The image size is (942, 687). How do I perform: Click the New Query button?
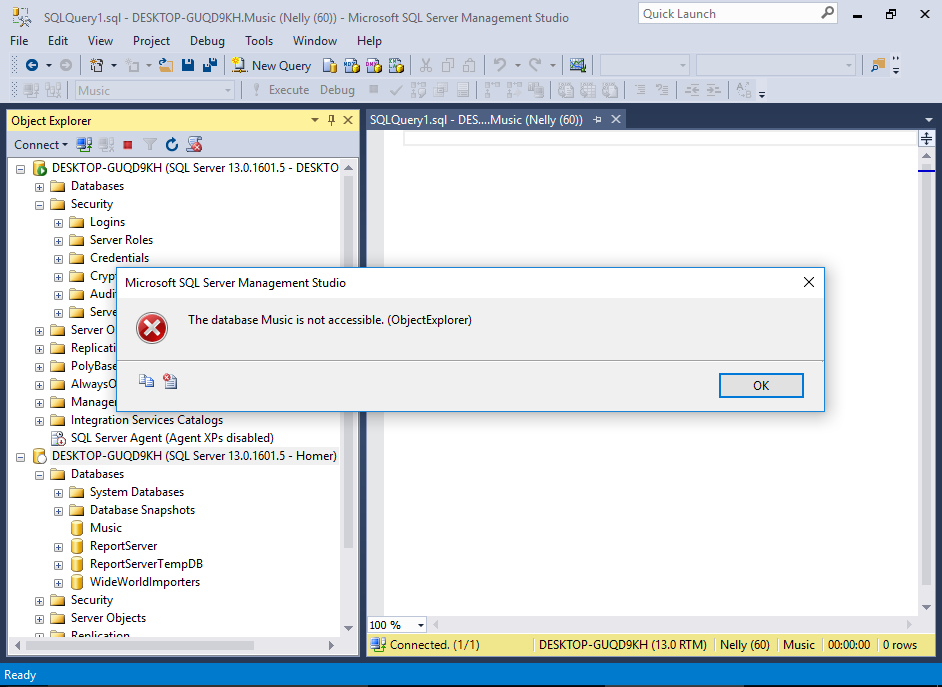(272, 65)
